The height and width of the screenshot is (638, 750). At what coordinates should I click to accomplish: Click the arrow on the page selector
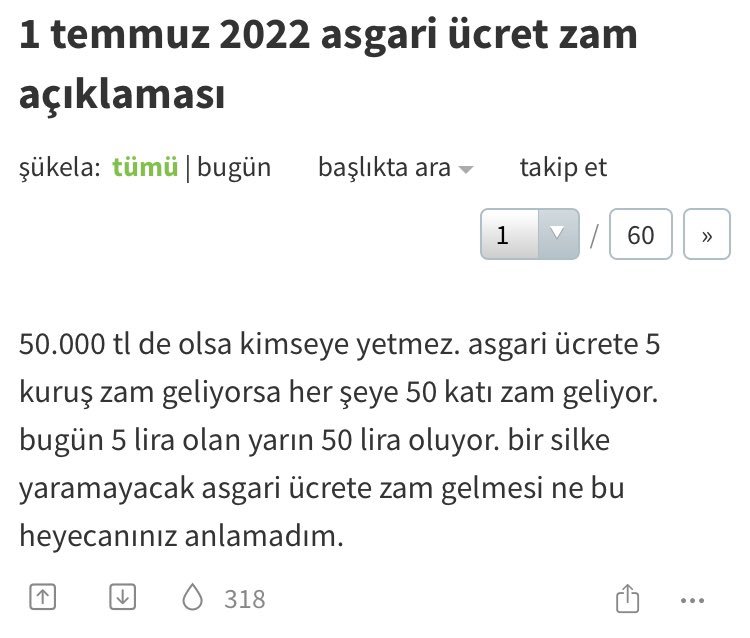coord(558,235)
